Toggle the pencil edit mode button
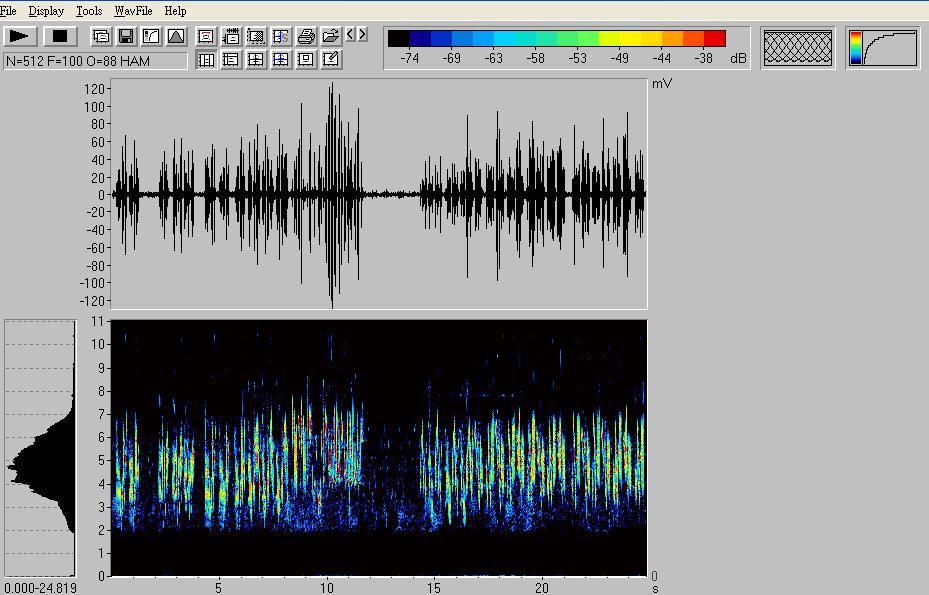929x595 pixels. (331, 60)
